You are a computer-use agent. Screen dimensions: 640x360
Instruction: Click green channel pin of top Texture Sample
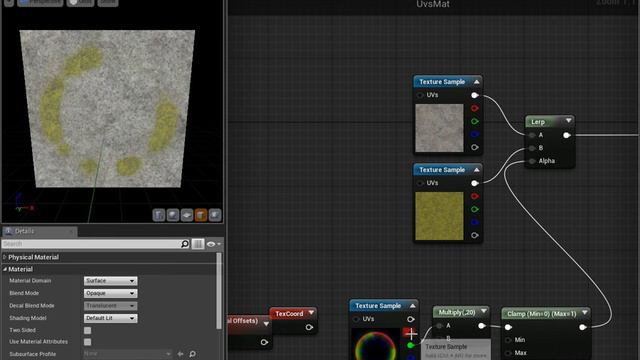[474, 121]
